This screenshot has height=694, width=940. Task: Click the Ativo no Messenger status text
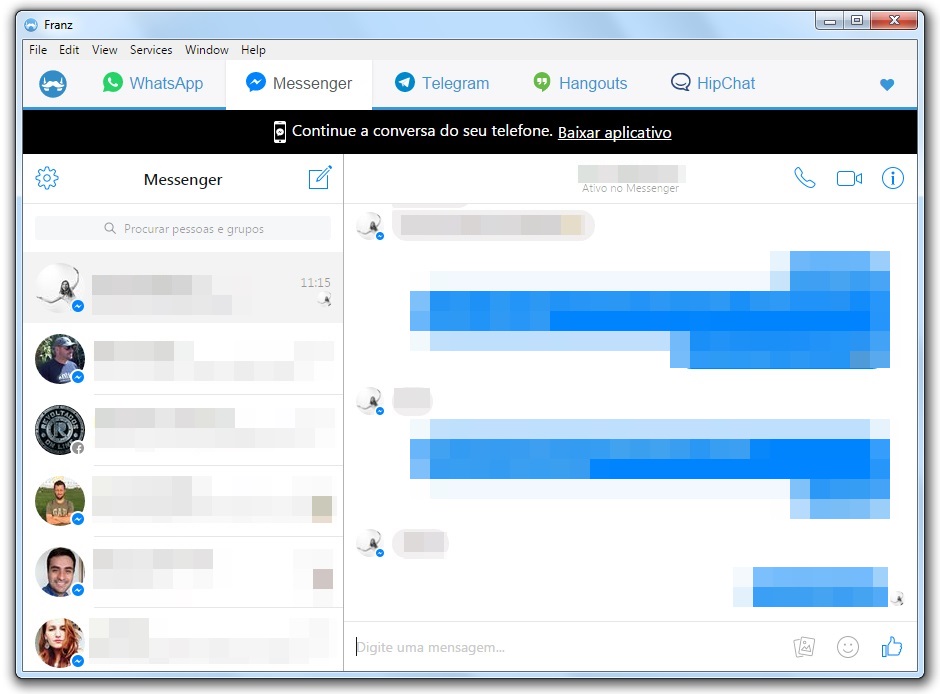[x=630, y=188]
